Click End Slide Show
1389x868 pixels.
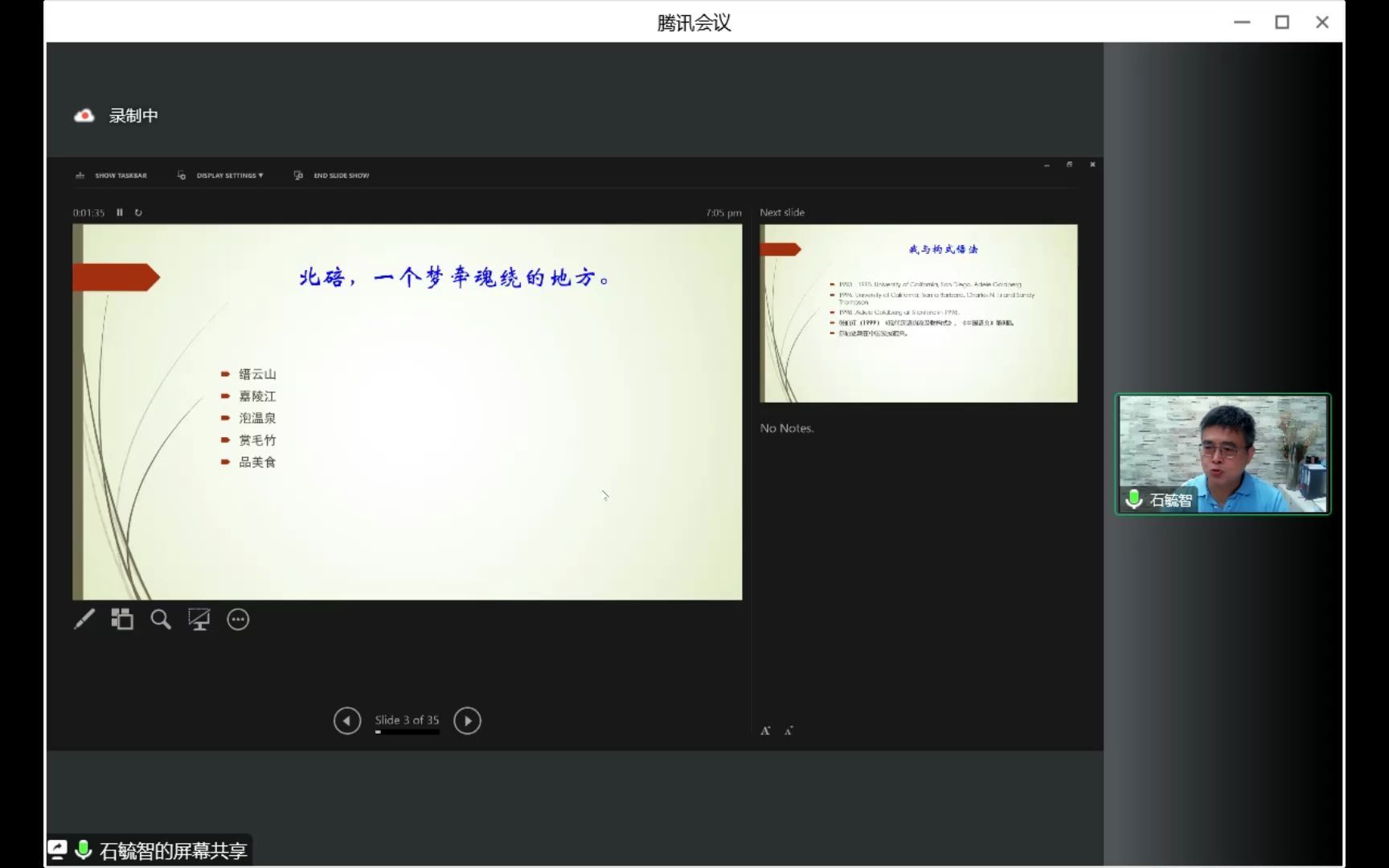tap(332, 175)
